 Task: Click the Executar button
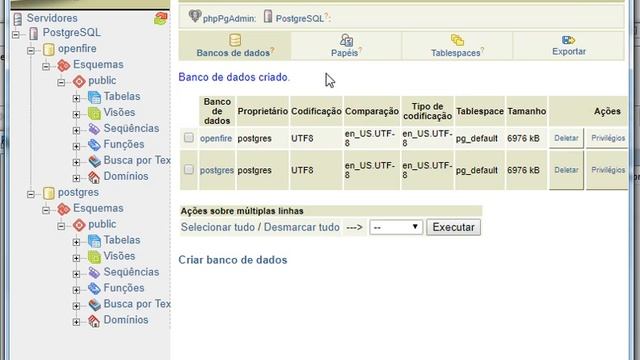click(453, 227)
